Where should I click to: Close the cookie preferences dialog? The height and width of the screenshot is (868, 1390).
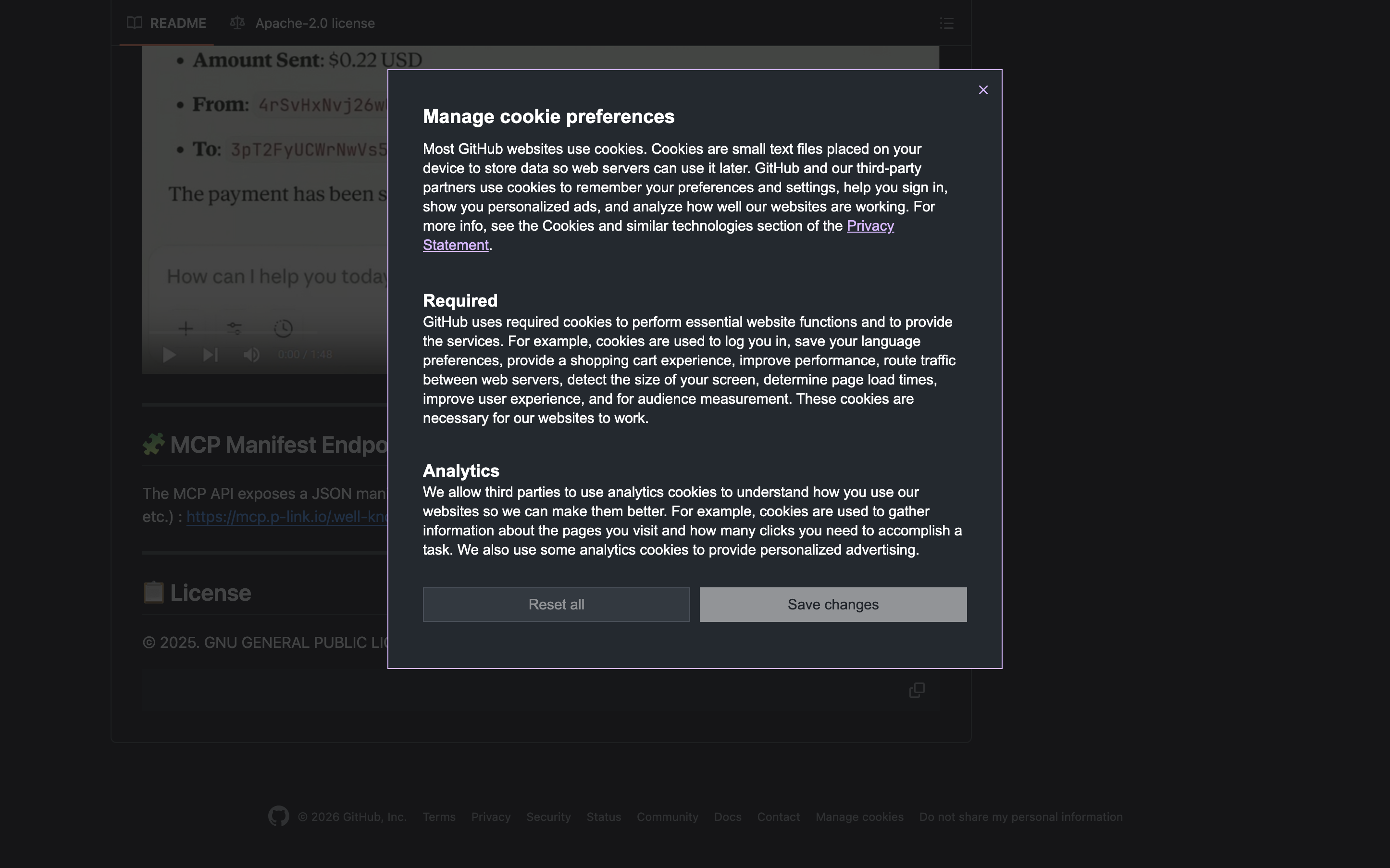click(983, 90)
